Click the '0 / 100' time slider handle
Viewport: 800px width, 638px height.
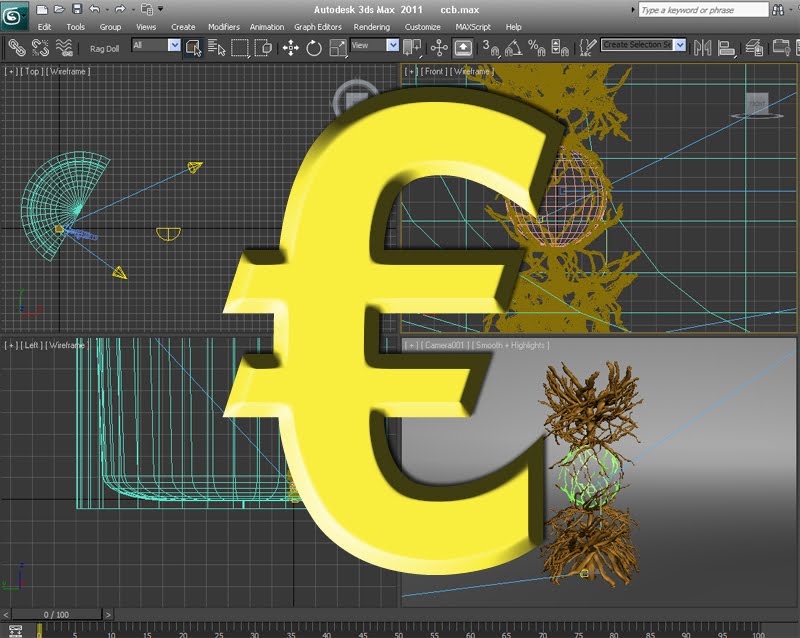(57, 615)
